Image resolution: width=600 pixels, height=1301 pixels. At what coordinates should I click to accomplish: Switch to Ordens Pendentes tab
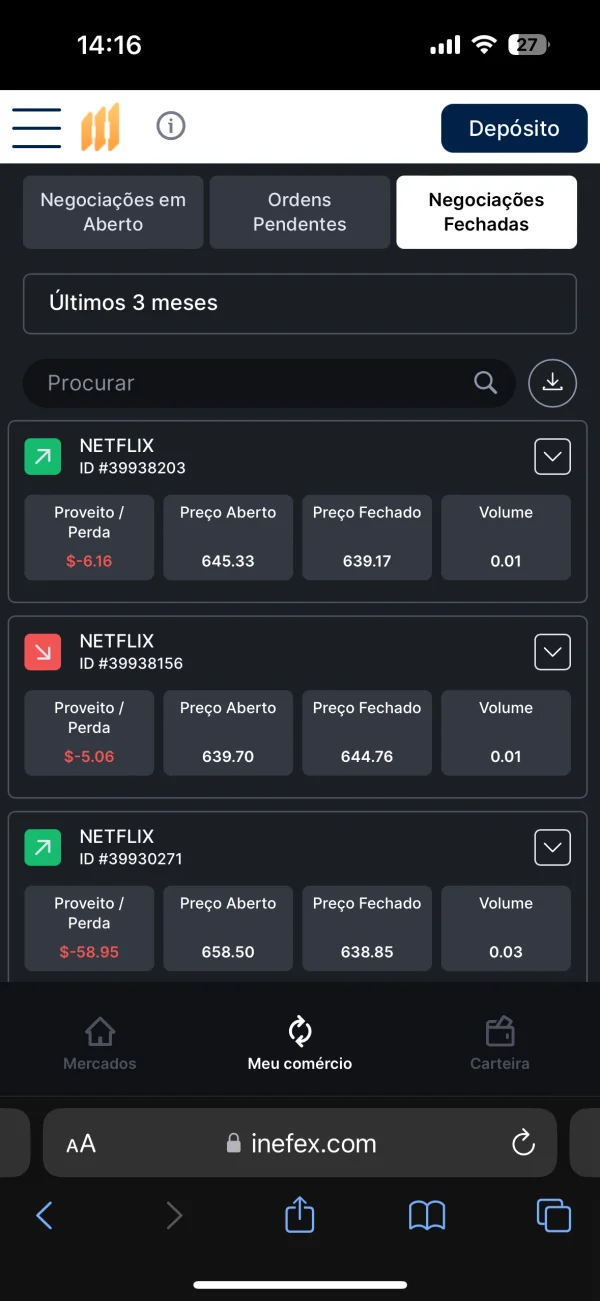point(300,212)
